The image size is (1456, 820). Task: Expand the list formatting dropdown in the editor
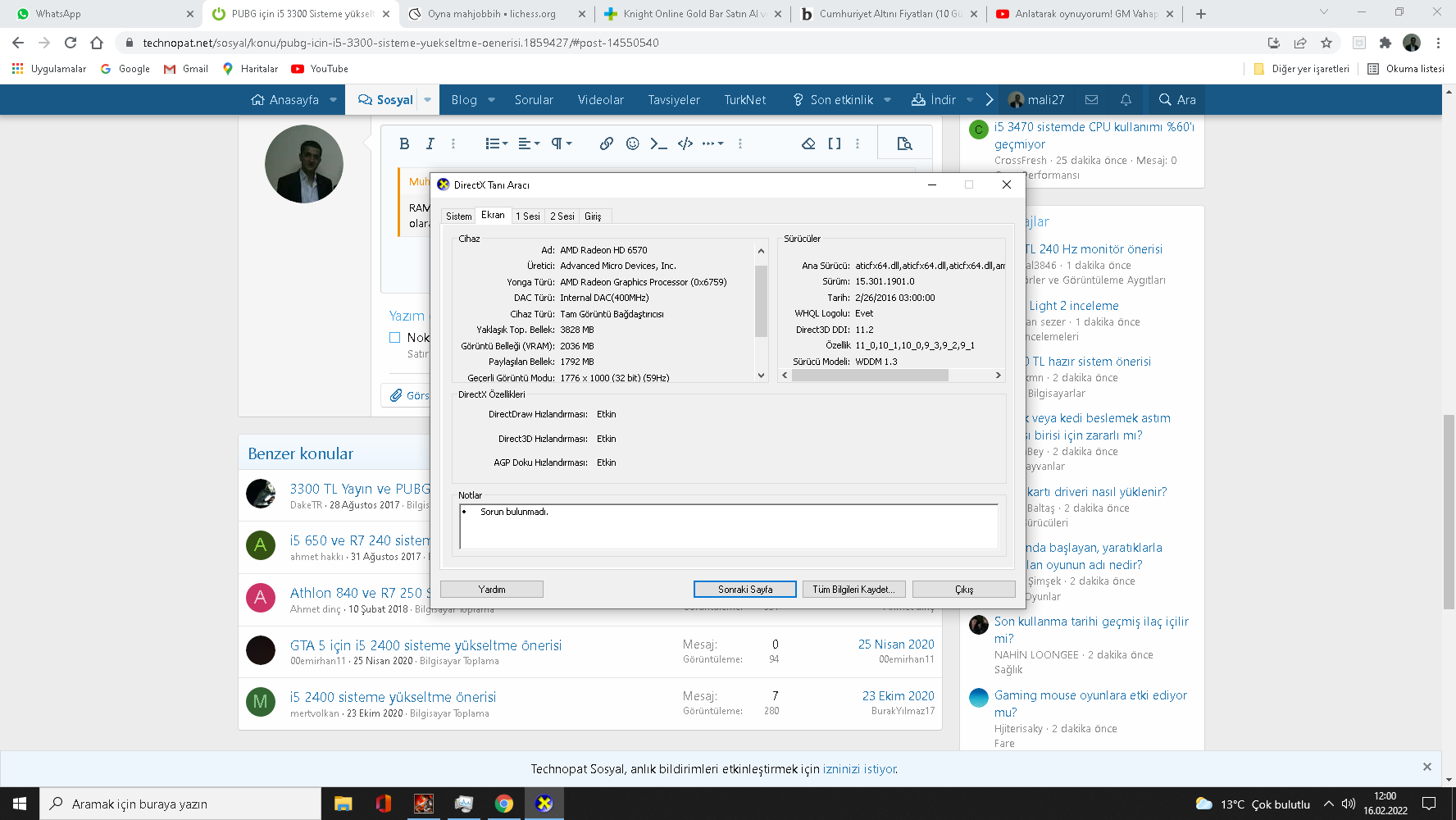coord(496,143)
